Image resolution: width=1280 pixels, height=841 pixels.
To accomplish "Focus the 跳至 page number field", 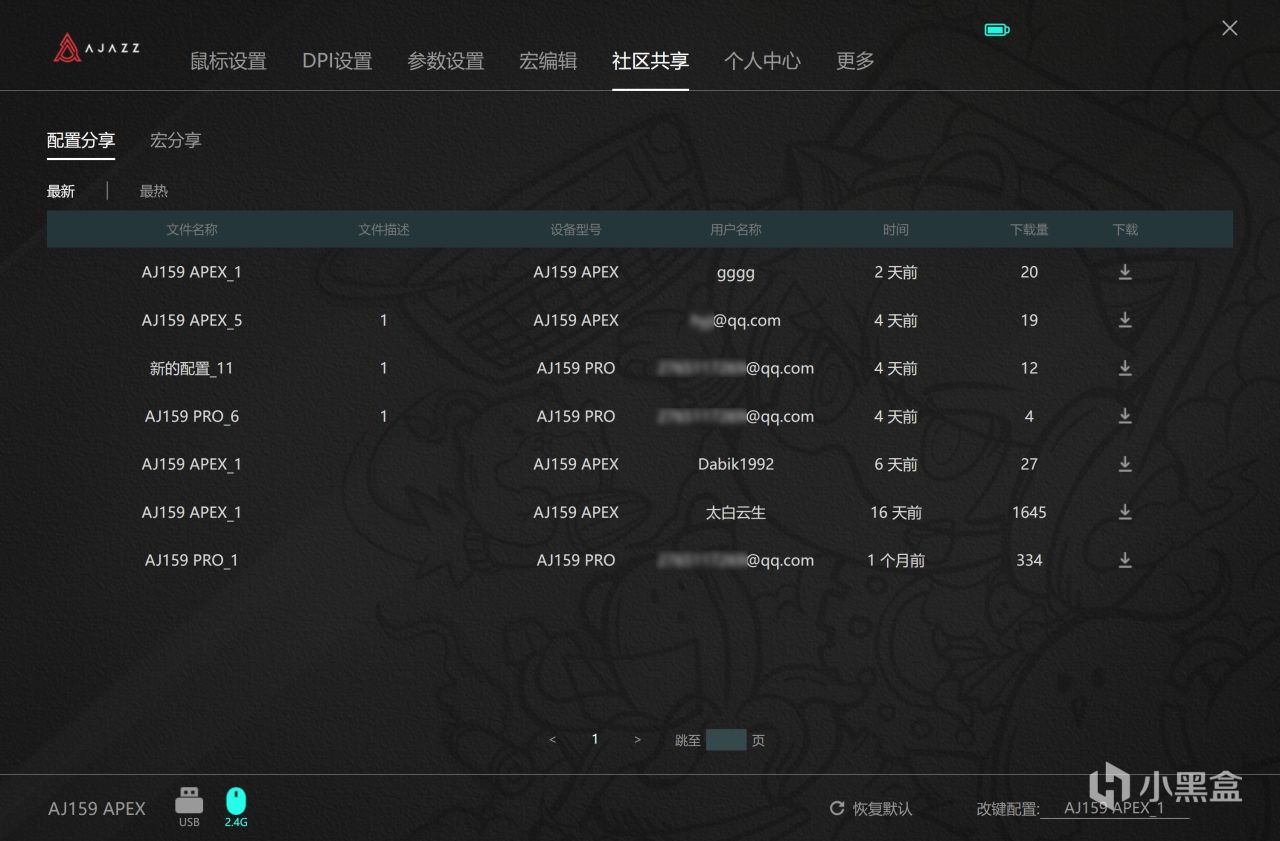I will pyautogui.click(x=726, y=740).
